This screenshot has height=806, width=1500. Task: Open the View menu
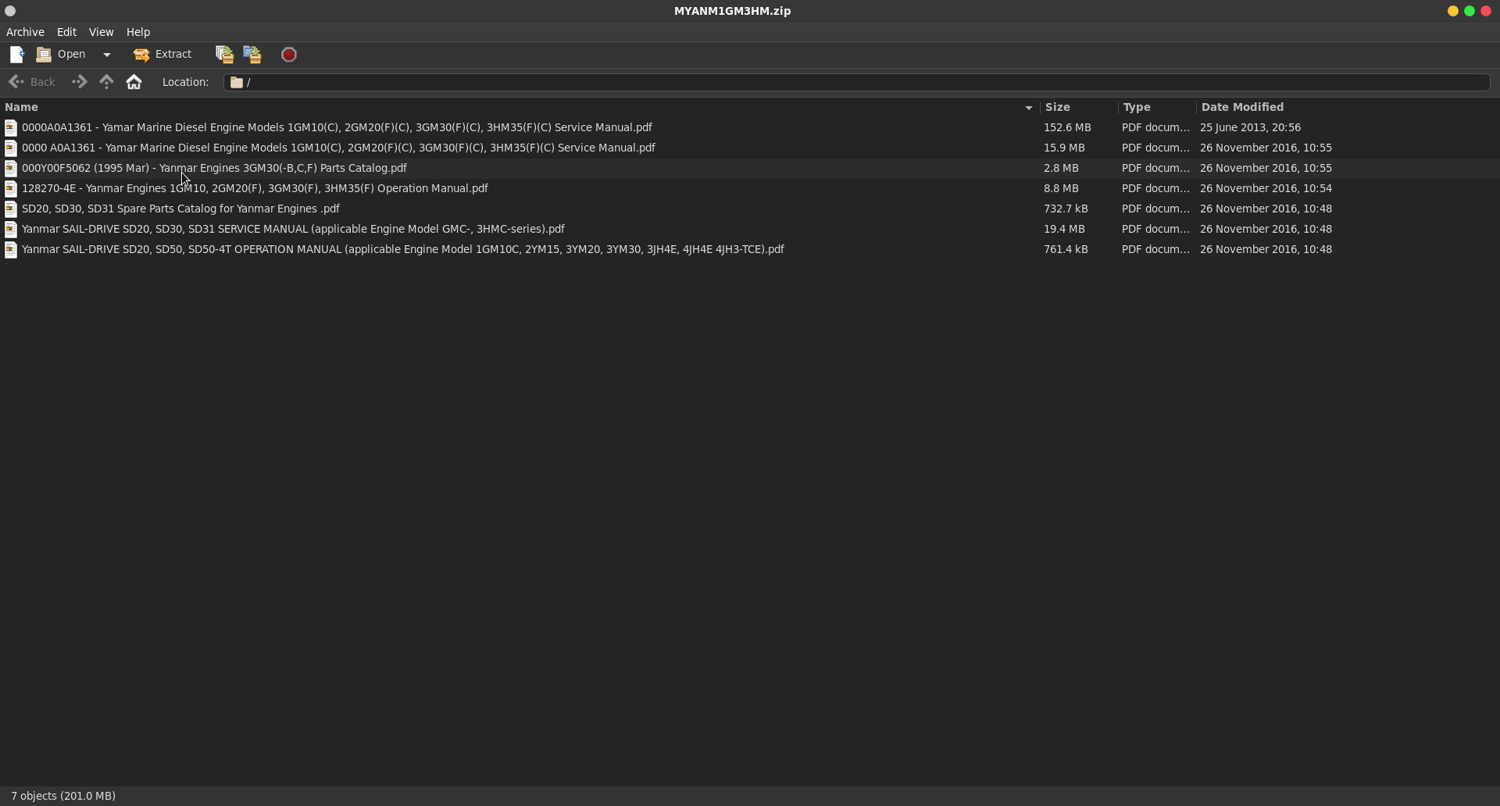click(101, 32)
